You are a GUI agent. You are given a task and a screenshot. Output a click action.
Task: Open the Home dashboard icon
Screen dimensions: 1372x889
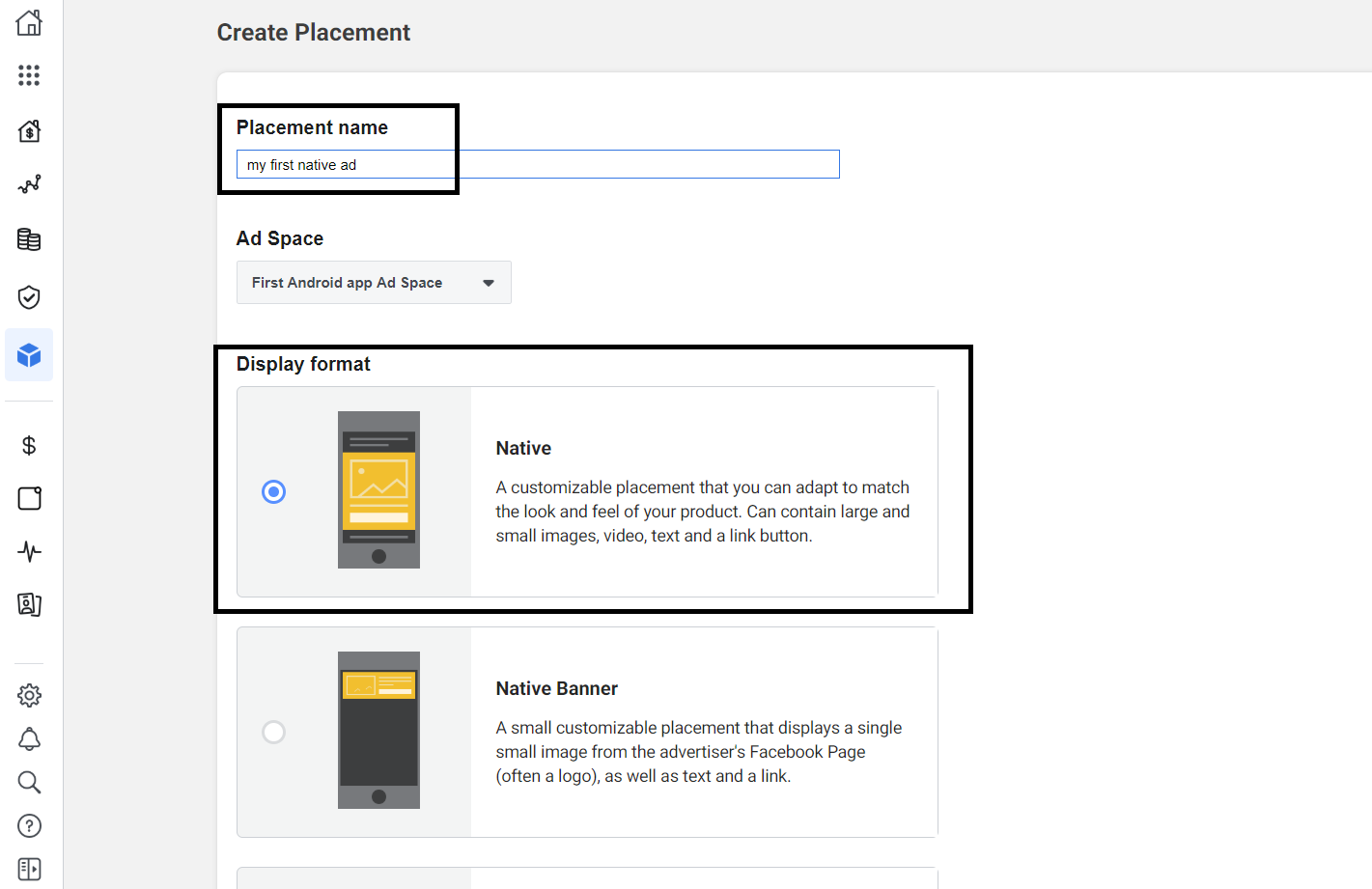pyautogui.click(x=29, y=21)
